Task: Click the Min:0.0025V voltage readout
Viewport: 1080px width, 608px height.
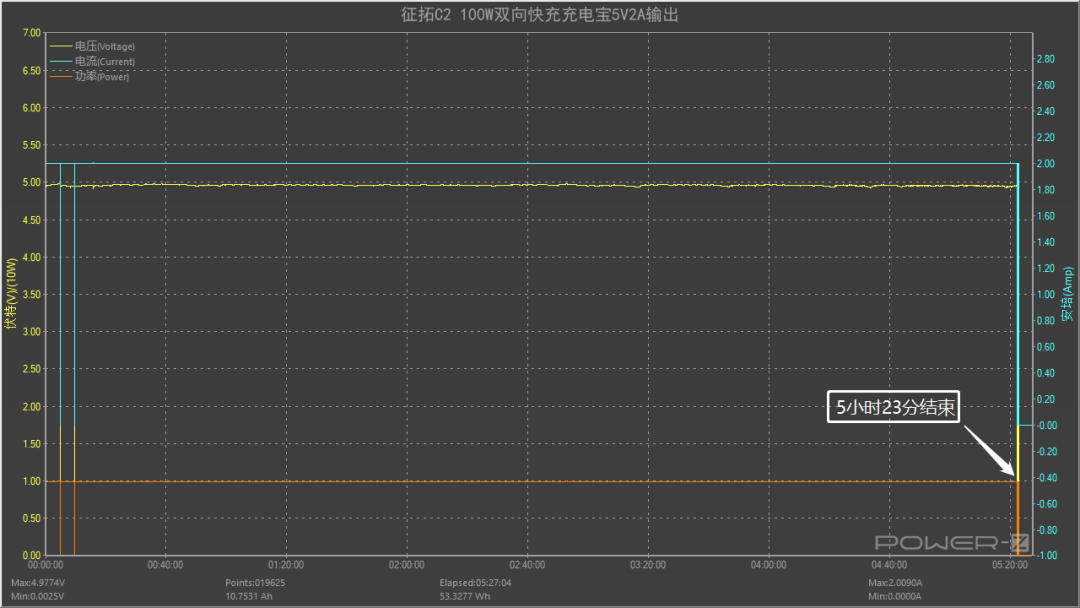Action: pyautogui.click(x=37, y=596)
